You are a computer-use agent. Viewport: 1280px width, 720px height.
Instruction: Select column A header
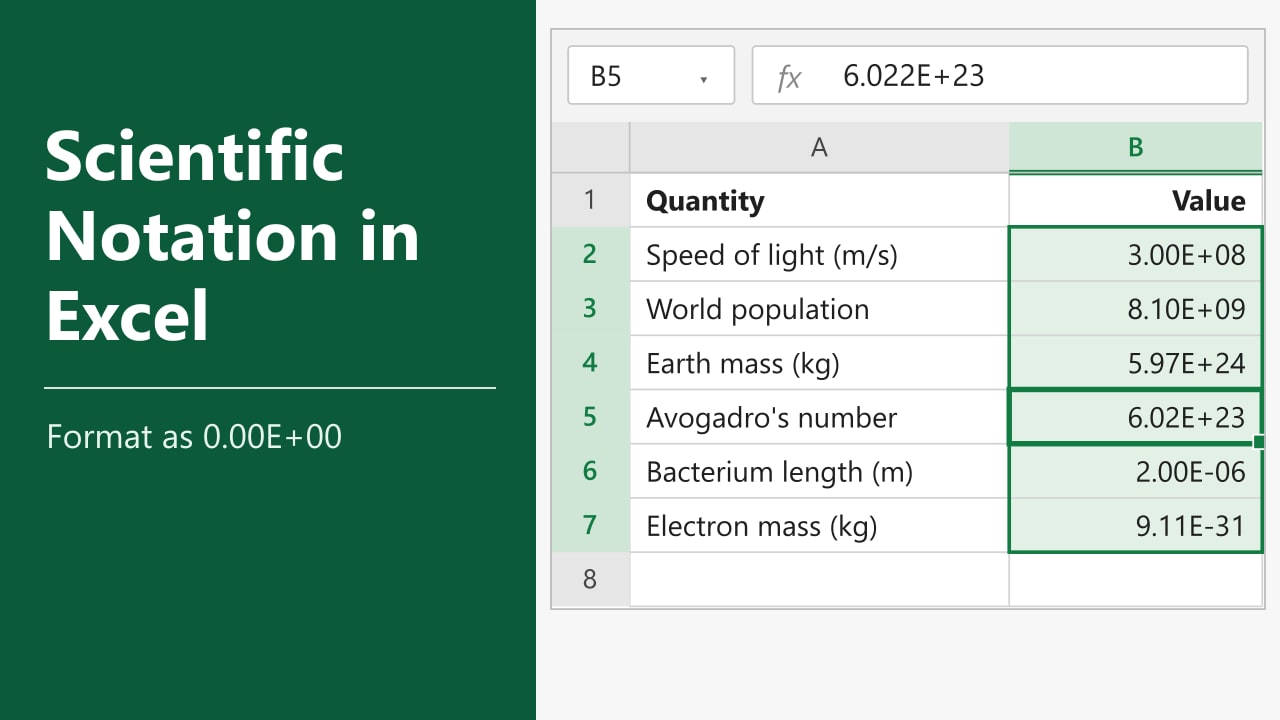point(819,148)
